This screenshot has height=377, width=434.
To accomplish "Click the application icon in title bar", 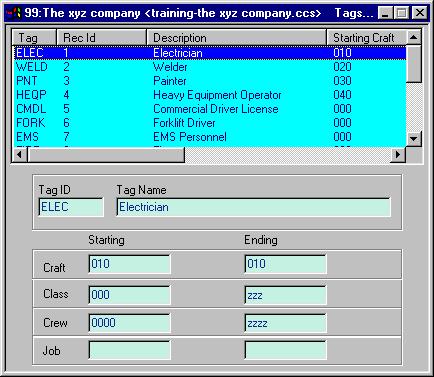I will pos(14,13).
